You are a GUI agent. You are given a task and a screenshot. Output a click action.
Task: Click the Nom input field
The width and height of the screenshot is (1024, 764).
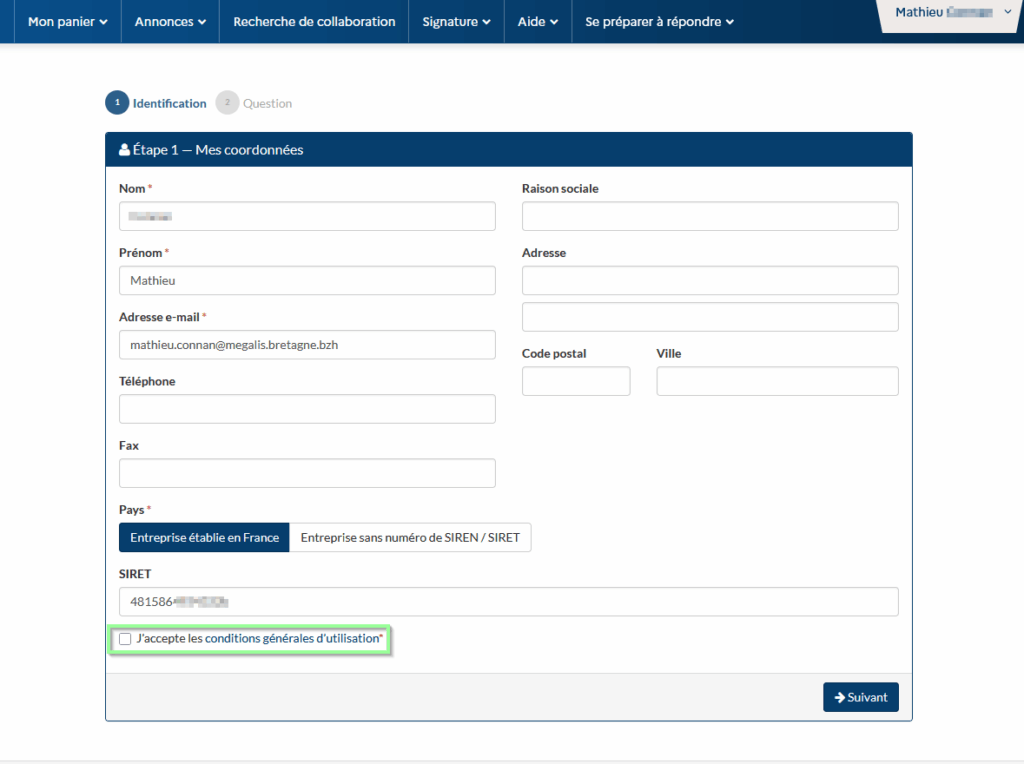pos(307,216)
